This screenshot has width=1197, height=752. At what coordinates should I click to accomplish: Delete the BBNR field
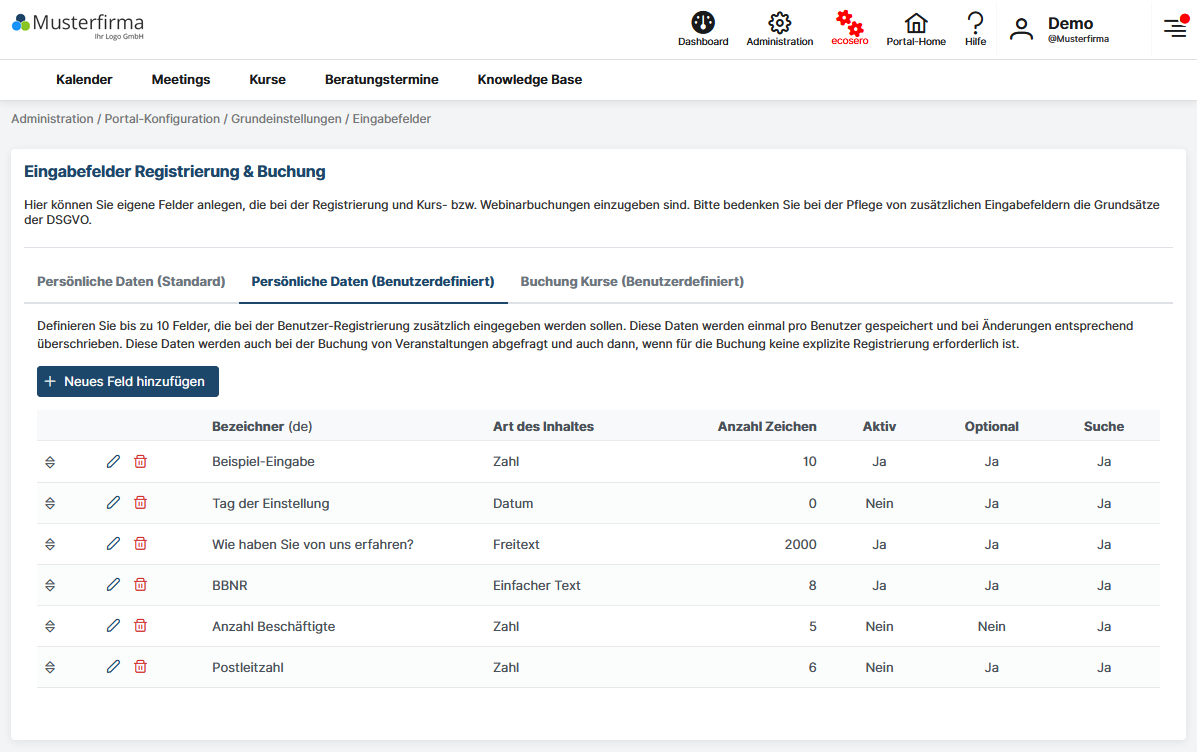140,584
